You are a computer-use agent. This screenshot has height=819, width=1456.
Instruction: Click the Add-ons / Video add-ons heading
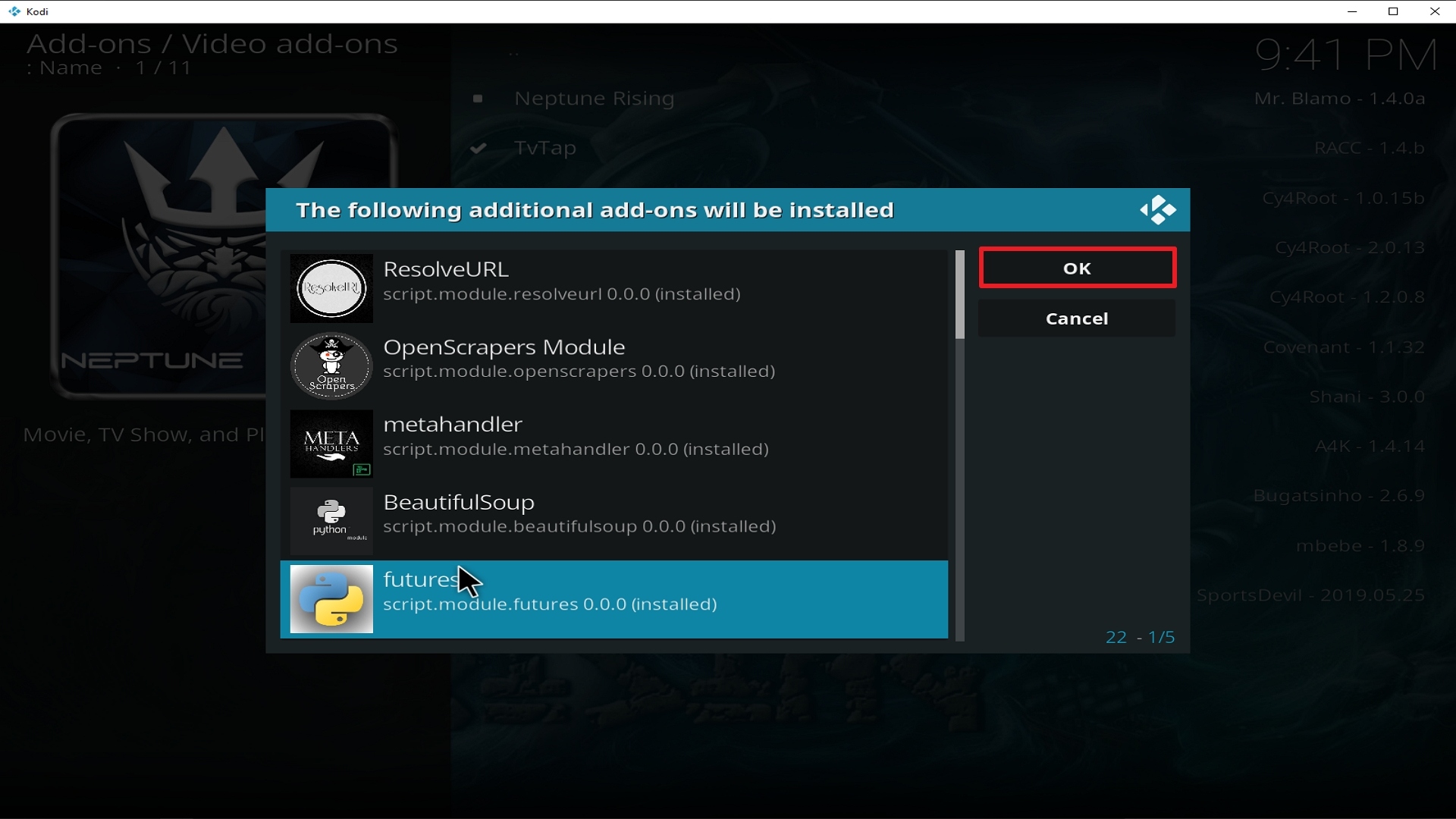click(212, 44)
